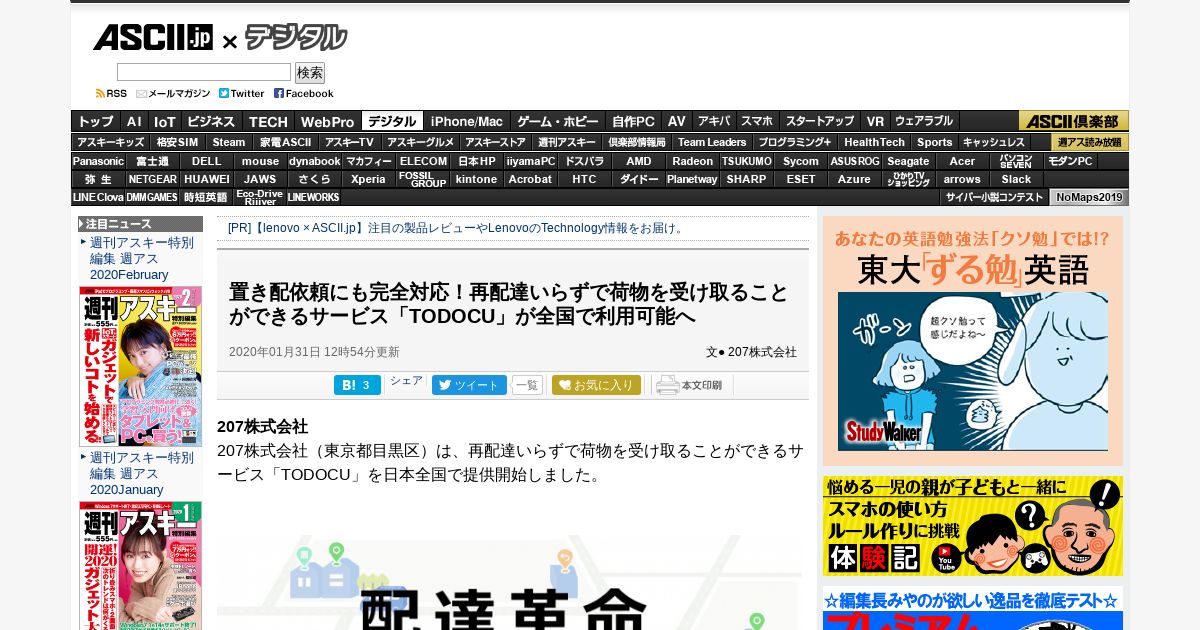Open the 一覧 tweet list button
Screen dimensions: 1200x630
pos(527,385)
